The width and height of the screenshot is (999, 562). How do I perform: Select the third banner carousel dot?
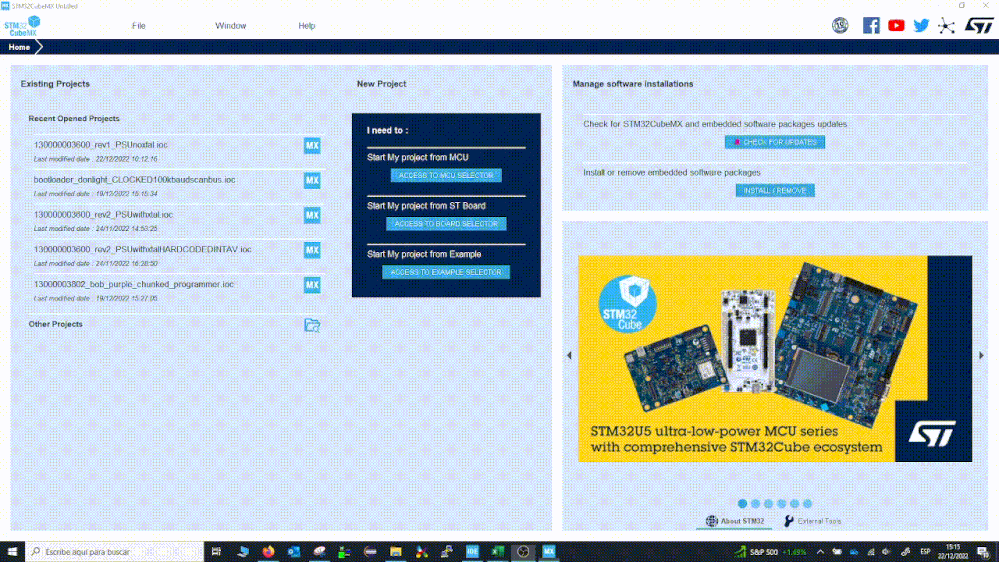pos(768,503)
